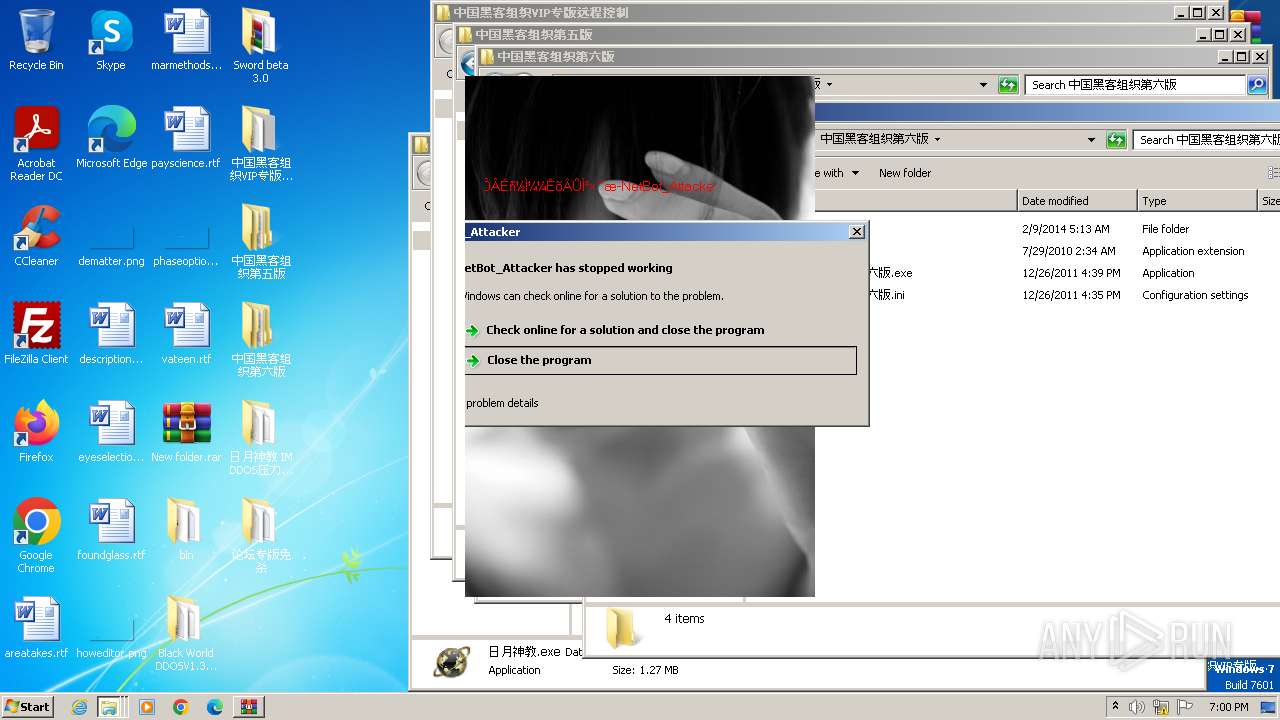Click the Internet Explorer taskbar icon
The image size is (1280, 720).
coord(79,707)
